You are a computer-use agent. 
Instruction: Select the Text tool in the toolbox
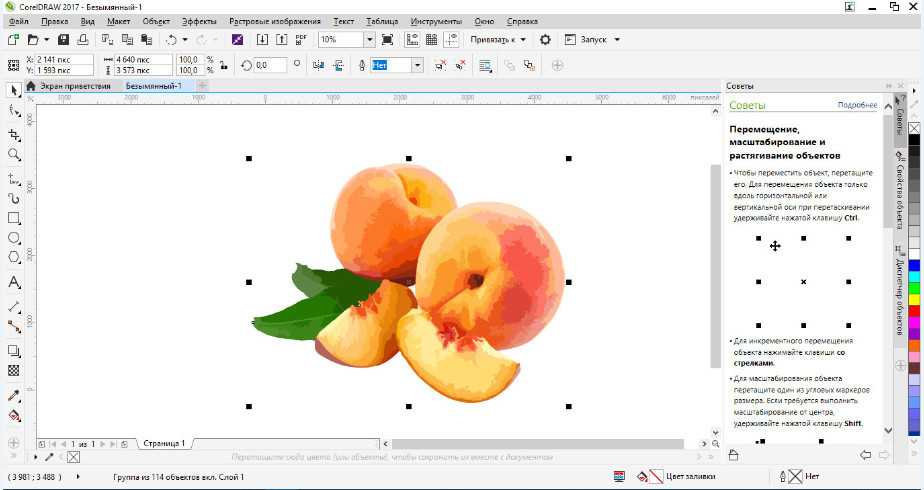pos(14,282)
